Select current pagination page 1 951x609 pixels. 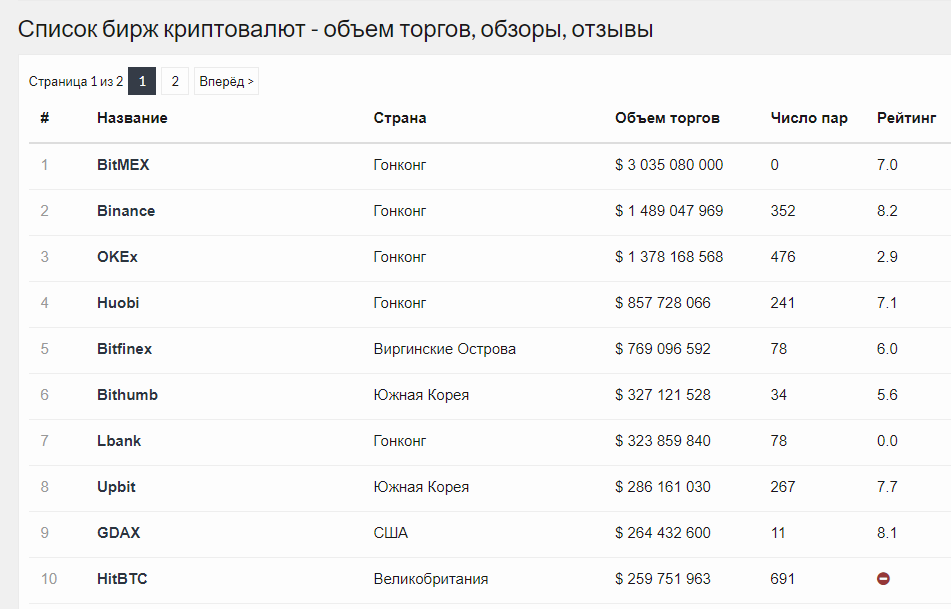142,81
